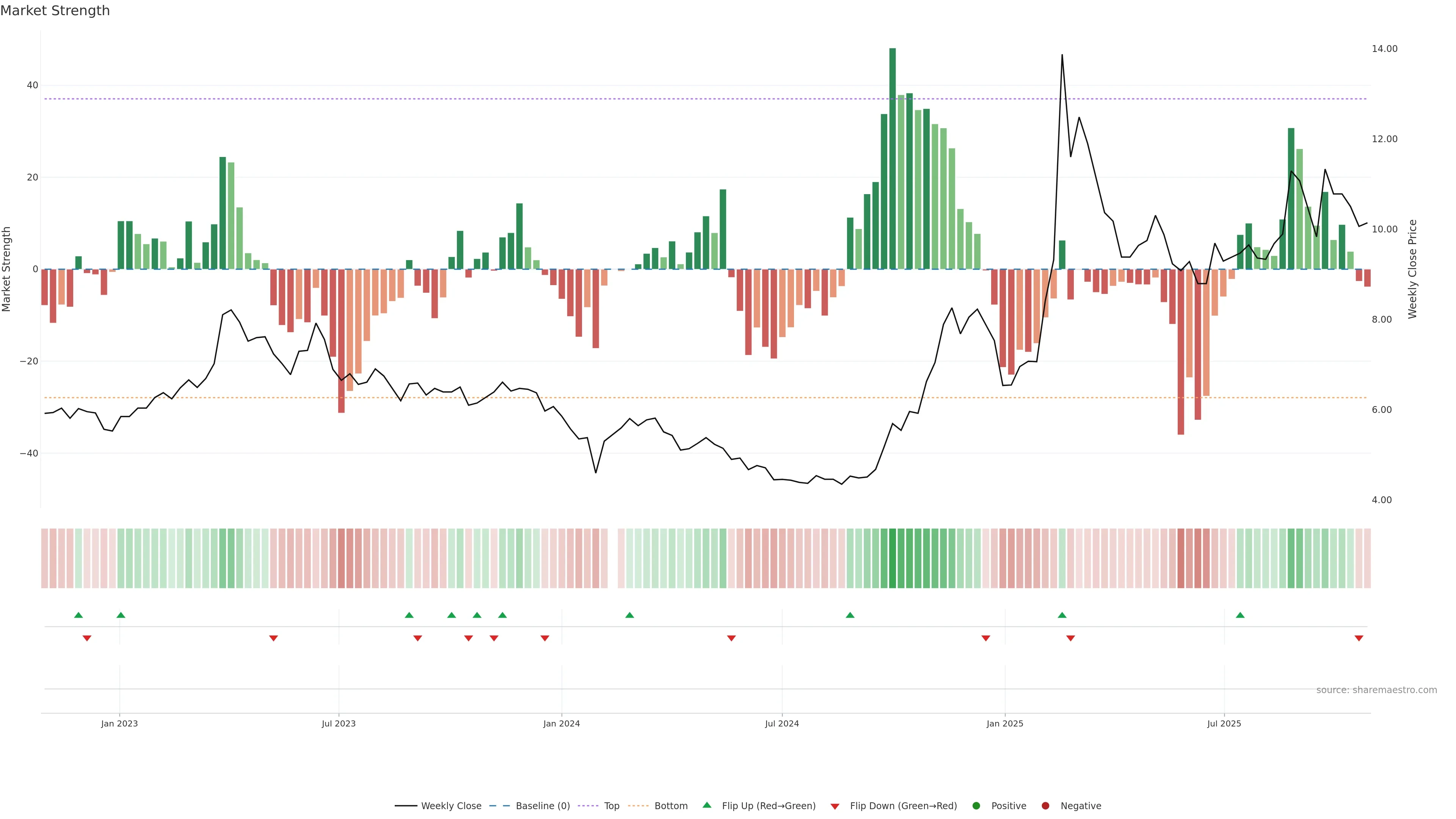Image resolution: width=1456 pixels, height=819 pixels.
Task: Click the Weekly Close Price axis title
Action: 1412,269
